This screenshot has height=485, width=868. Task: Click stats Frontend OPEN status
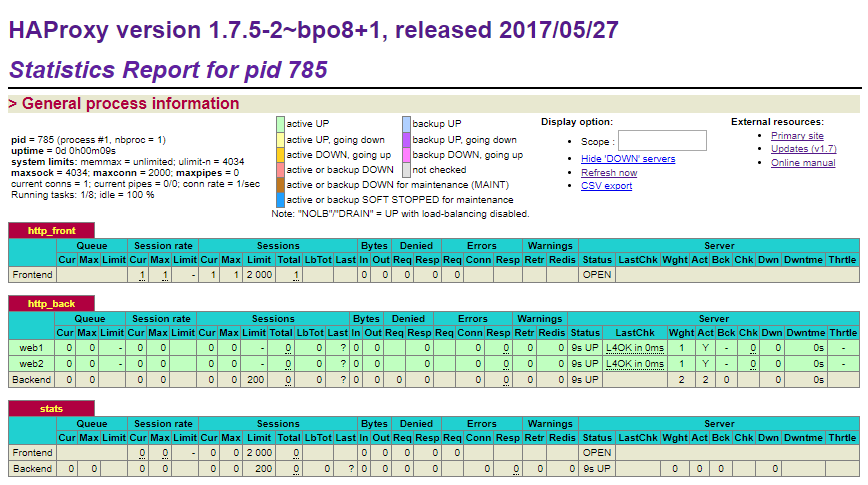point(597,452)
